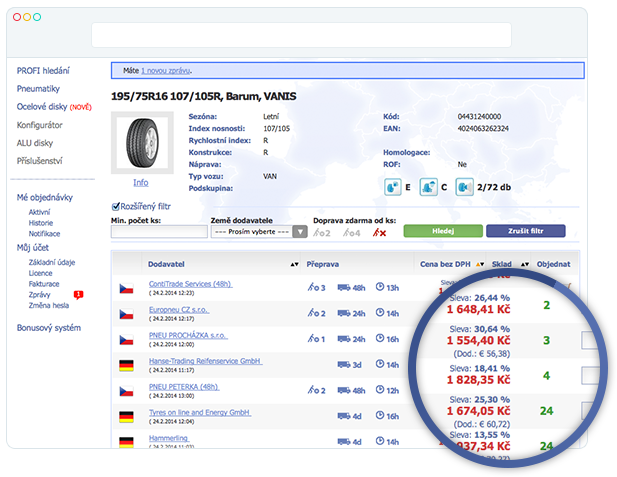Click truck 3d icon in Hanse-Trading row
This screenshot has width=617, height=477.
pos(349,365)
